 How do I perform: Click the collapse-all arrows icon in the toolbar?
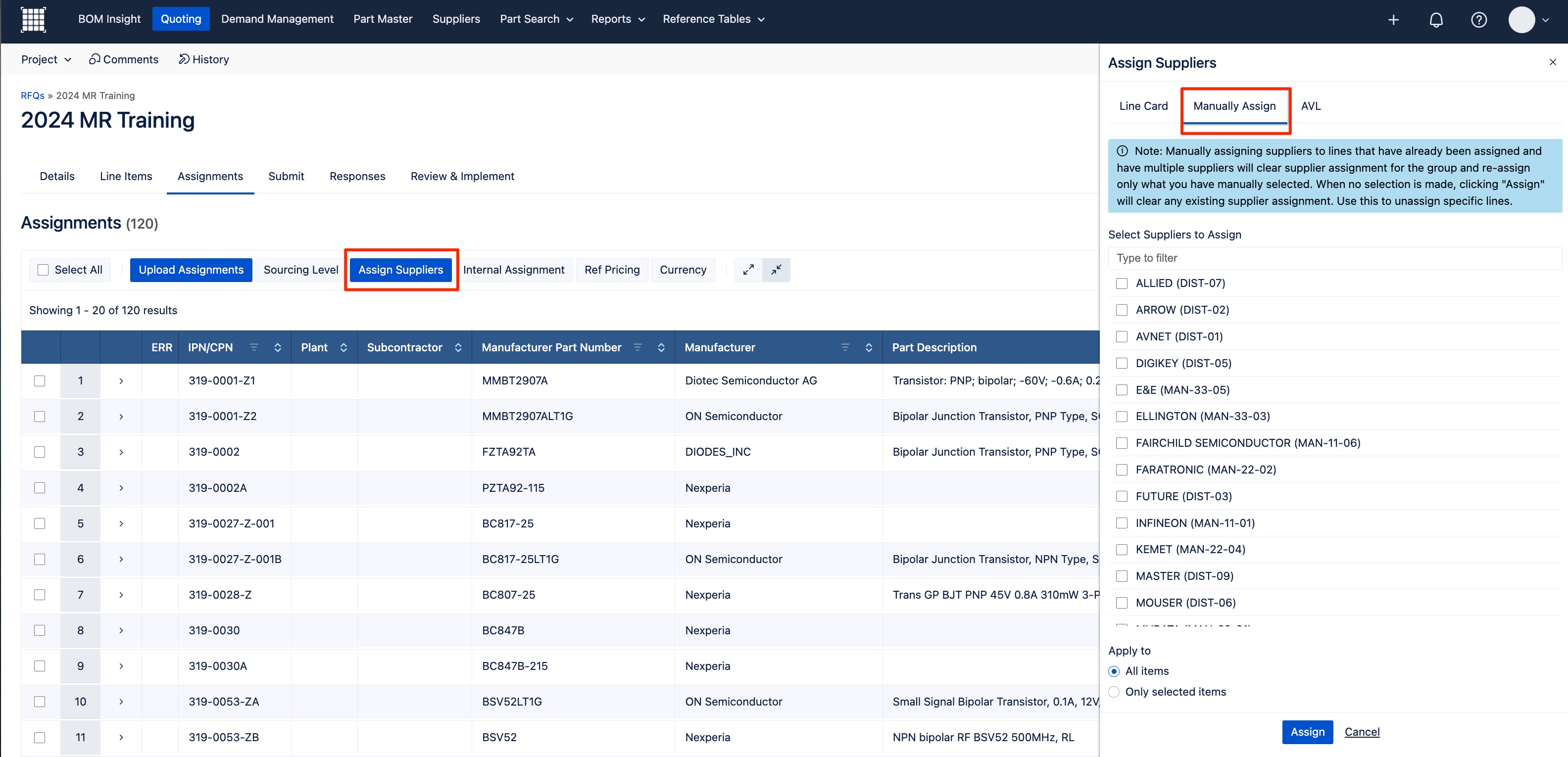[x=776, y=270]
